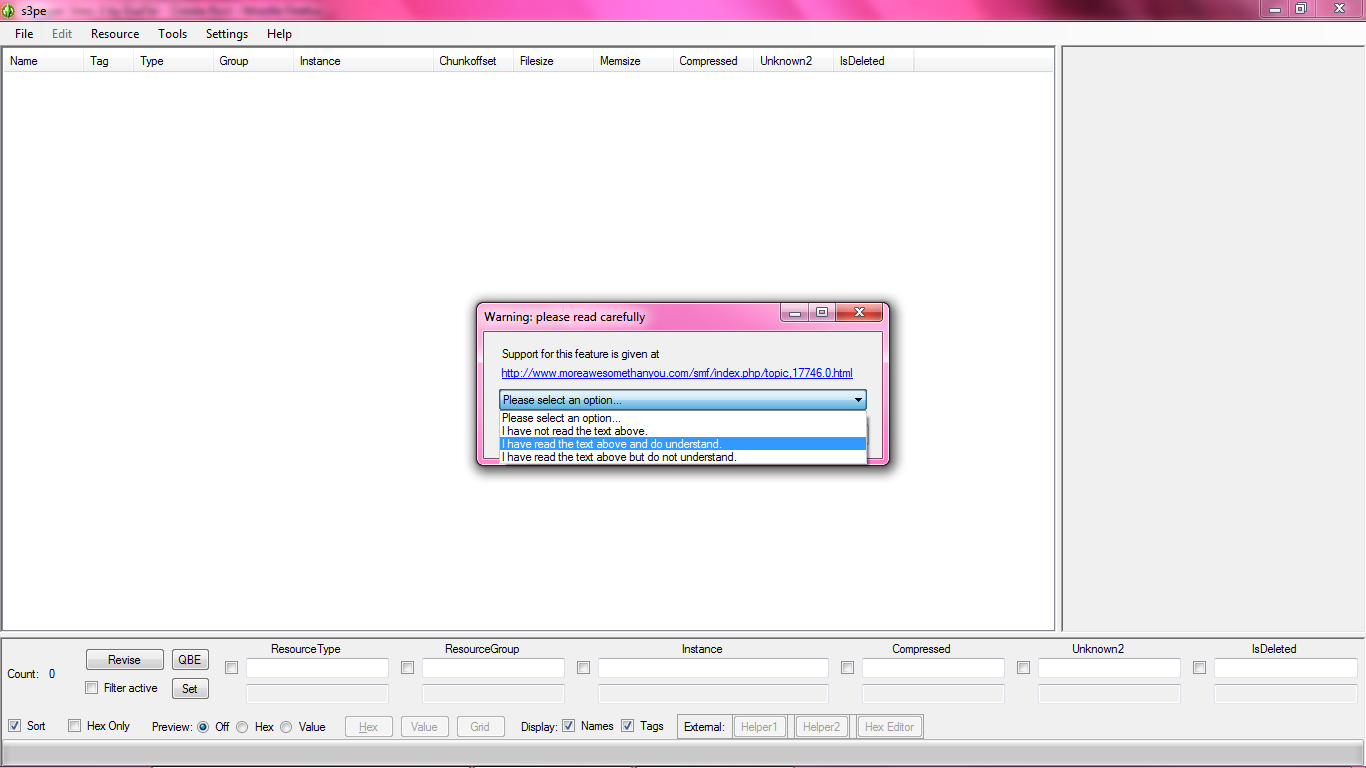Image resolution: width=1366 pixels, height=768 pixels.
Task: Open the Settings menu
Action: click(x=226, y=33)
